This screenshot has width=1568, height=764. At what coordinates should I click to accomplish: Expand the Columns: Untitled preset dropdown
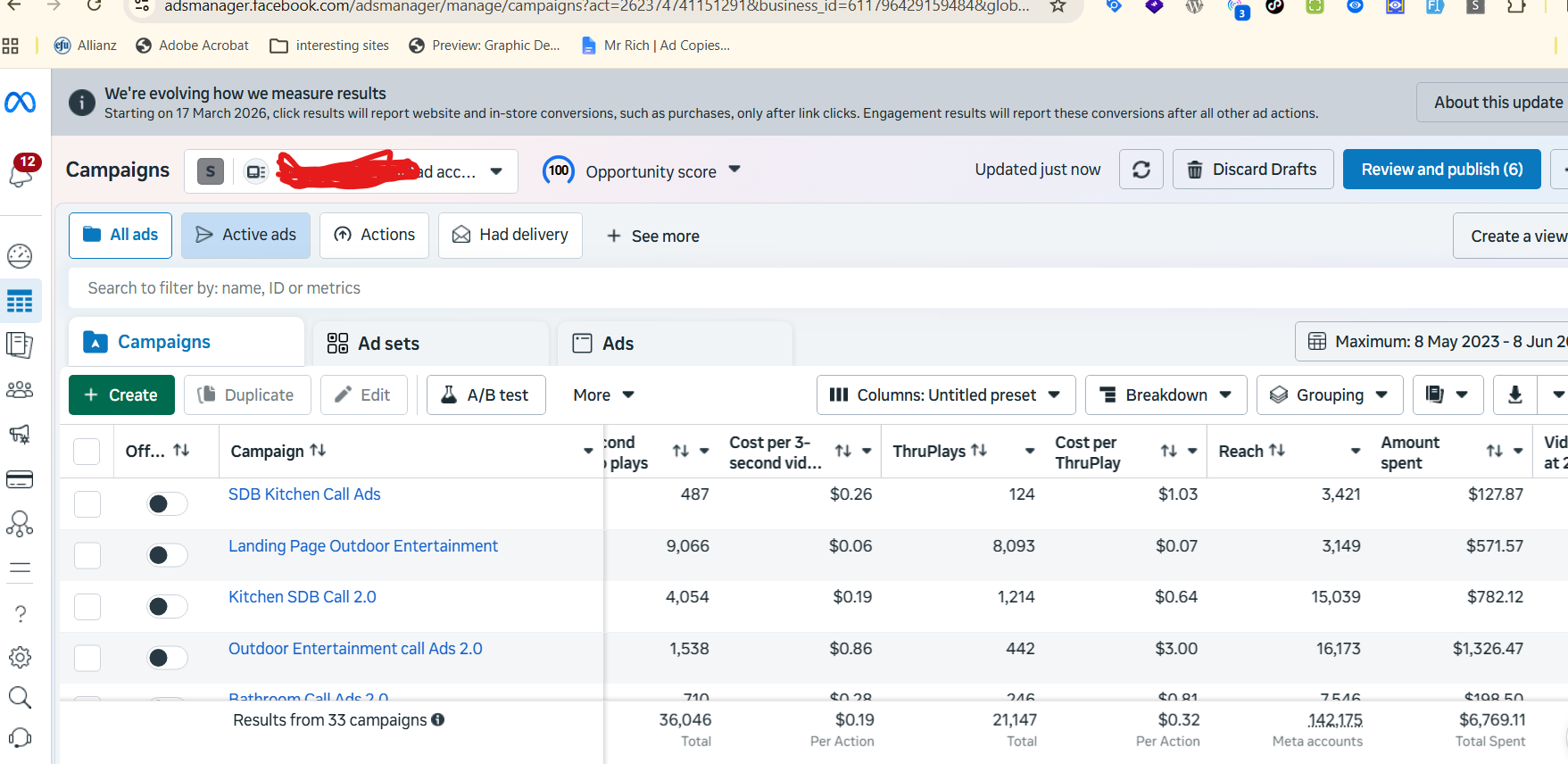[946, 394]
